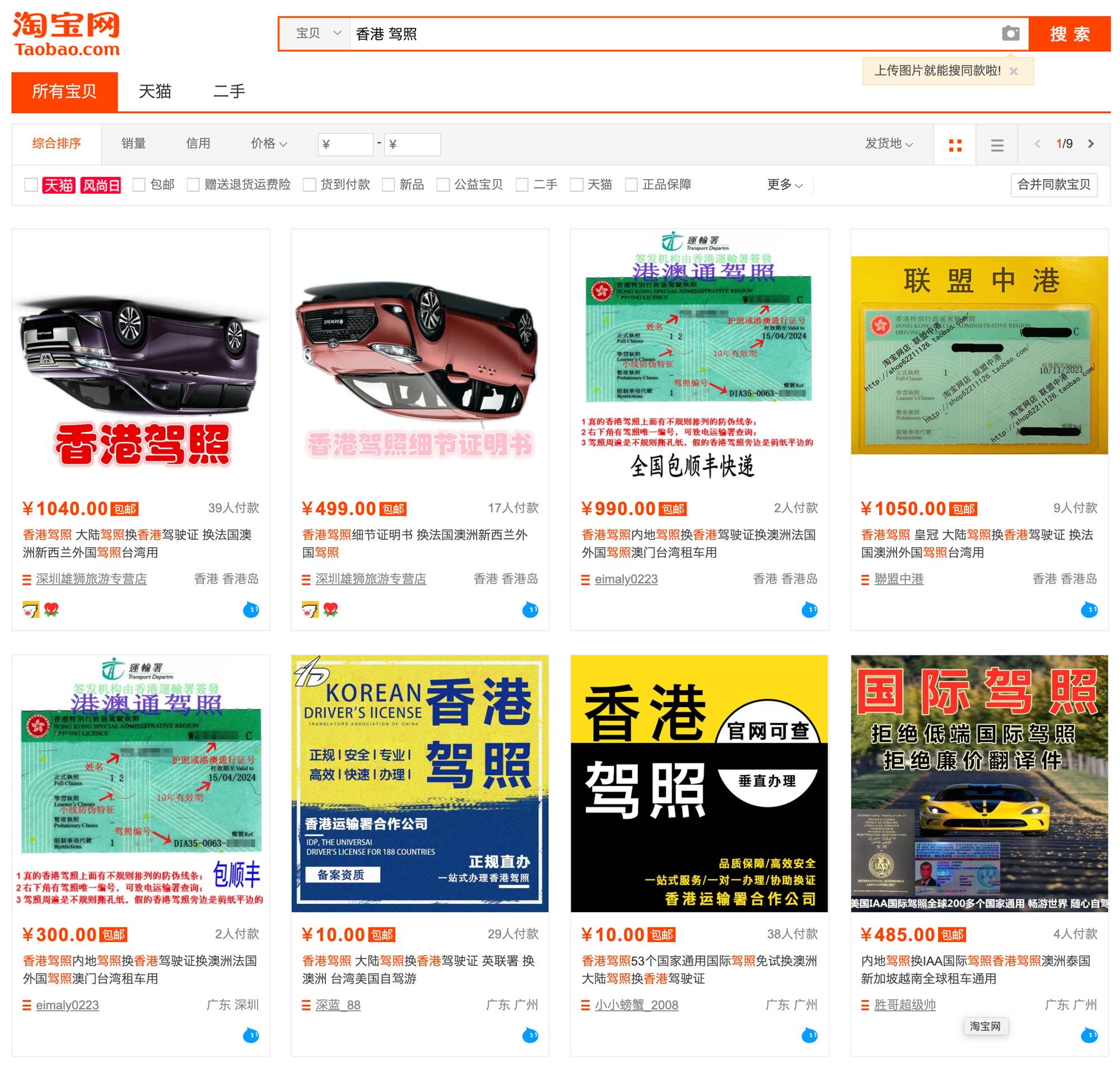Go to next results page arrow
Screen dimensions: 1120x1068
pyautogui.click(x=1090, y=144)
